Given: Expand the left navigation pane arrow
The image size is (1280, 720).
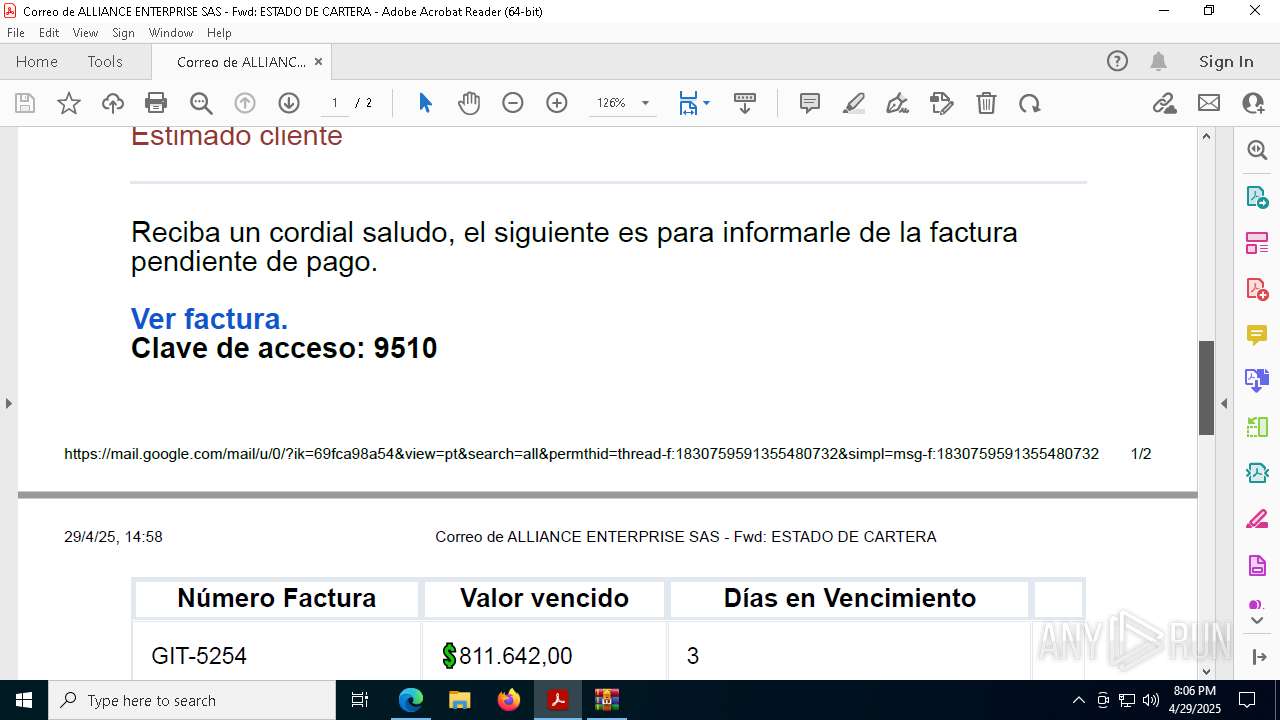Looking at the screenshot, I should 8,403.
